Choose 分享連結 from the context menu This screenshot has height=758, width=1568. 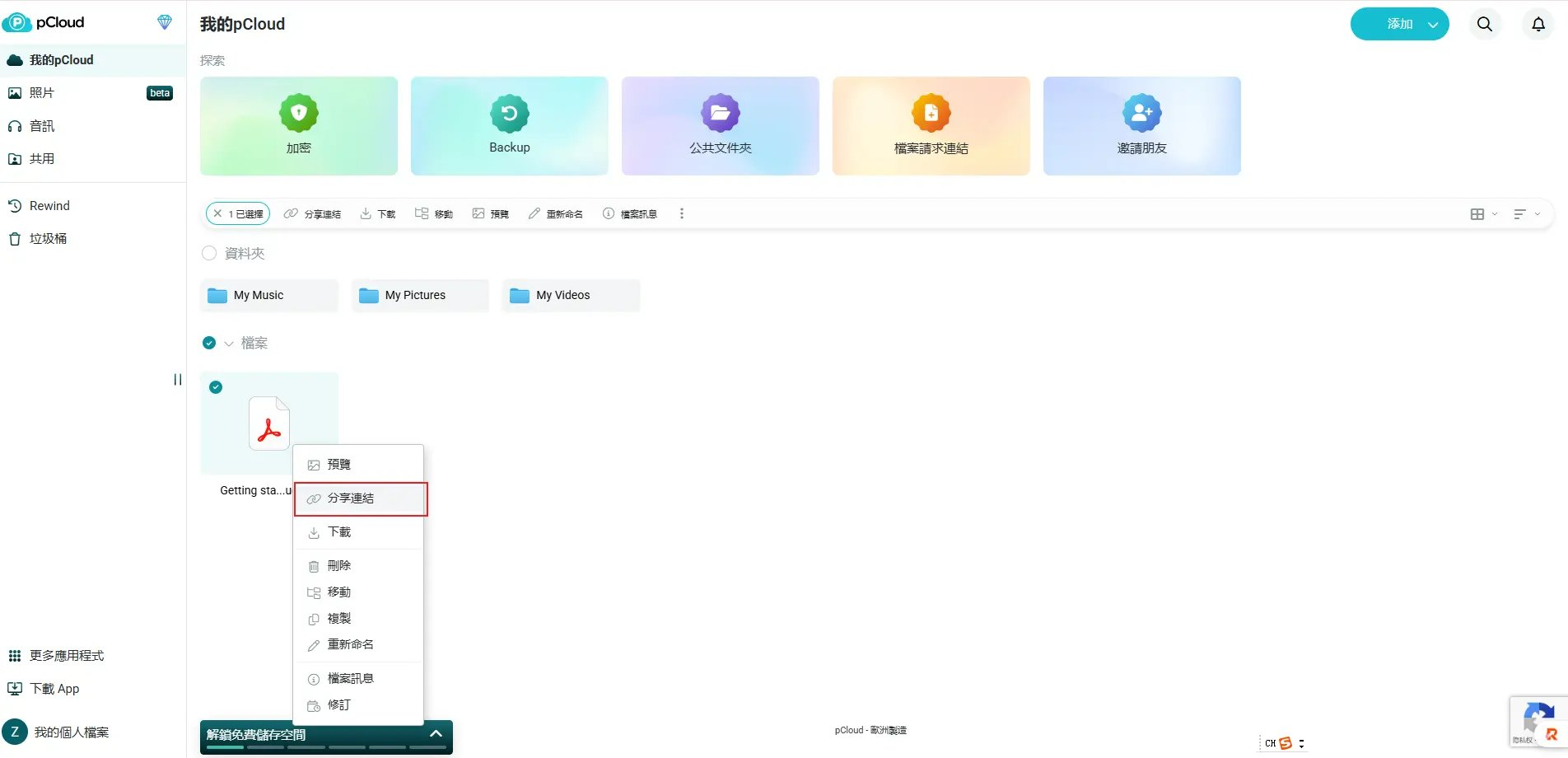point(350,498)
